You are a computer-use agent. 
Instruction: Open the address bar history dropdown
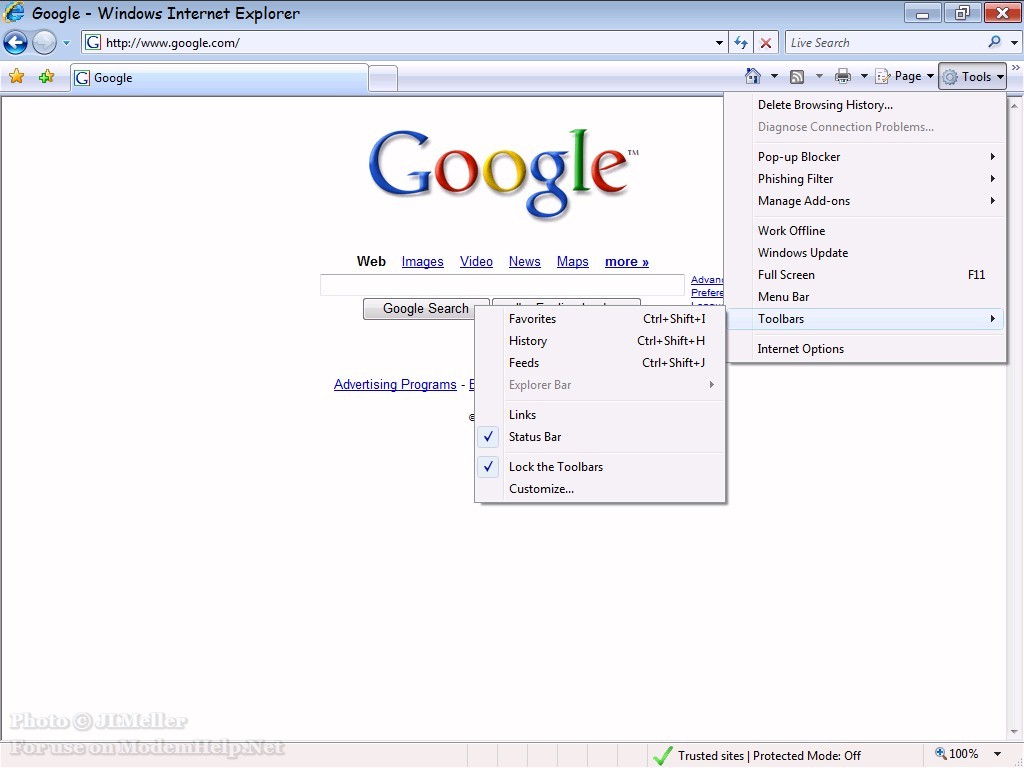pos(718,42)
